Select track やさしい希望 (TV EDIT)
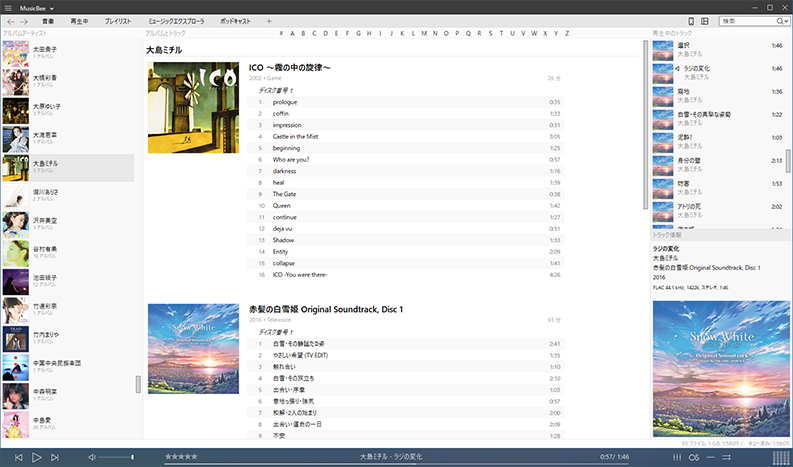The image size is (793, 467). (x=405, y=355)
